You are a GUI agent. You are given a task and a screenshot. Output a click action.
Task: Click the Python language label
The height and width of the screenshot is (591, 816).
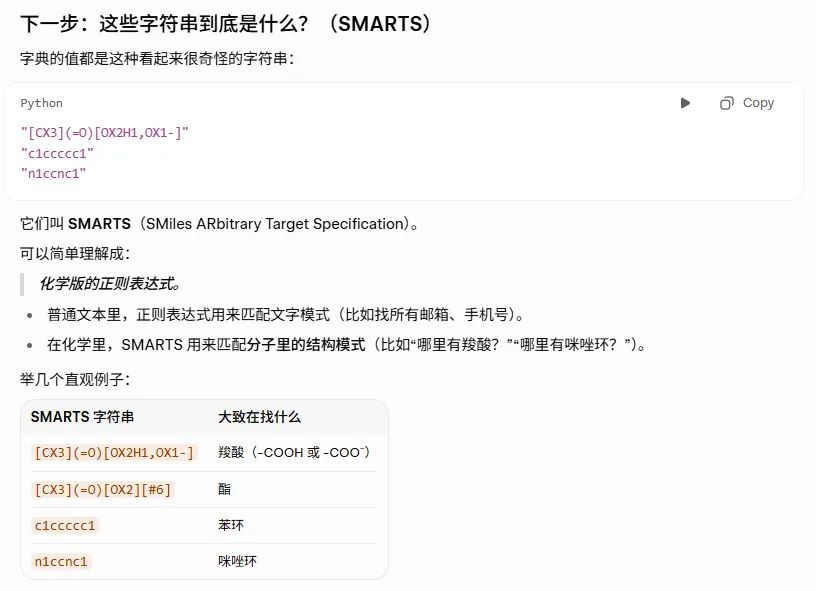click(x=42, y=103)
